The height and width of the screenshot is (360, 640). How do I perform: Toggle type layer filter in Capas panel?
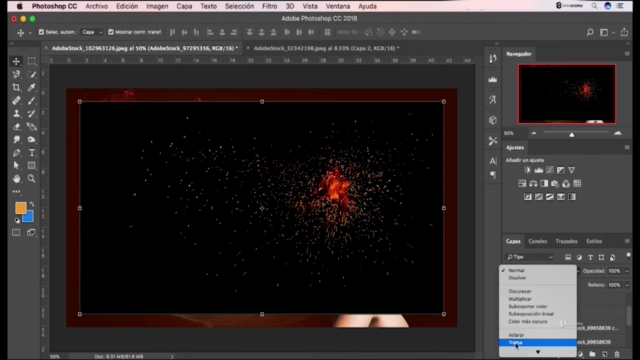point(590,257)
